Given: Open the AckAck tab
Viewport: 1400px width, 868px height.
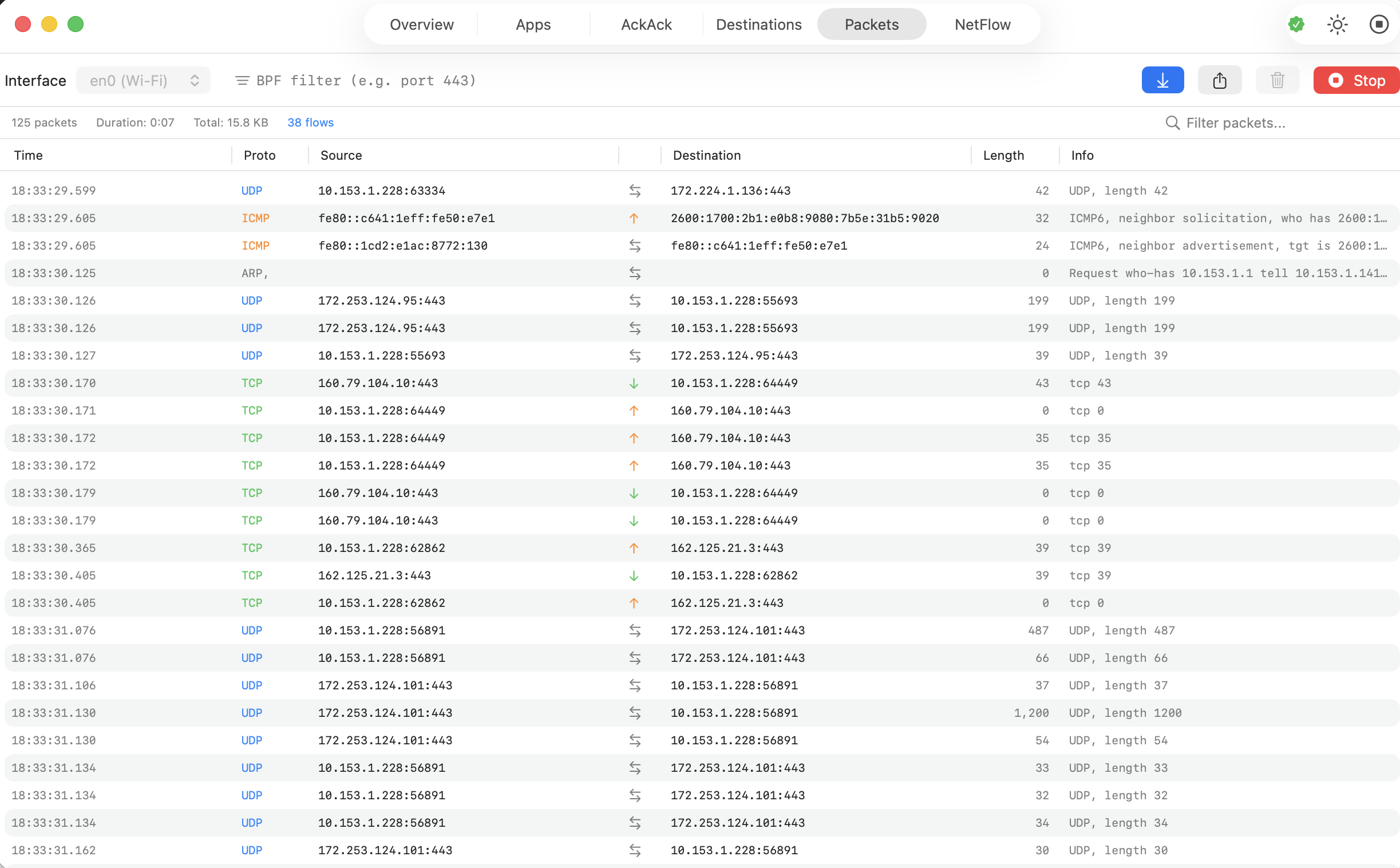Looking at the screenshot, I should 646,25.
